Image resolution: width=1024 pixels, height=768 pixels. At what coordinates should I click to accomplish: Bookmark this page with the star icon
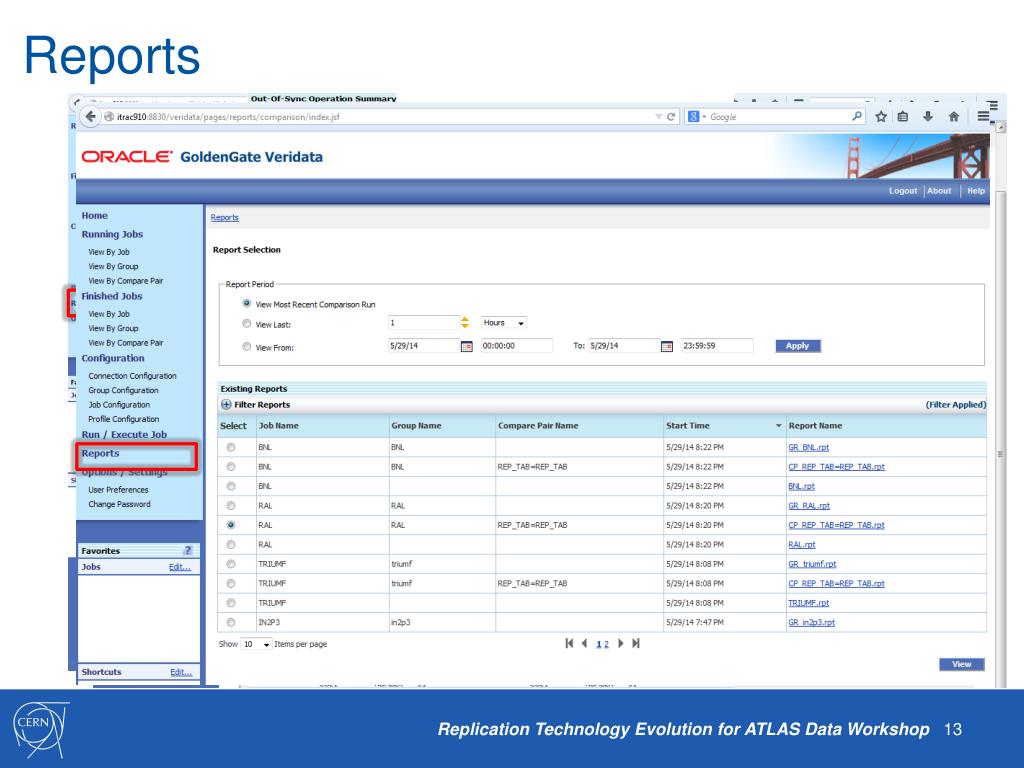[x=880, y=116]
